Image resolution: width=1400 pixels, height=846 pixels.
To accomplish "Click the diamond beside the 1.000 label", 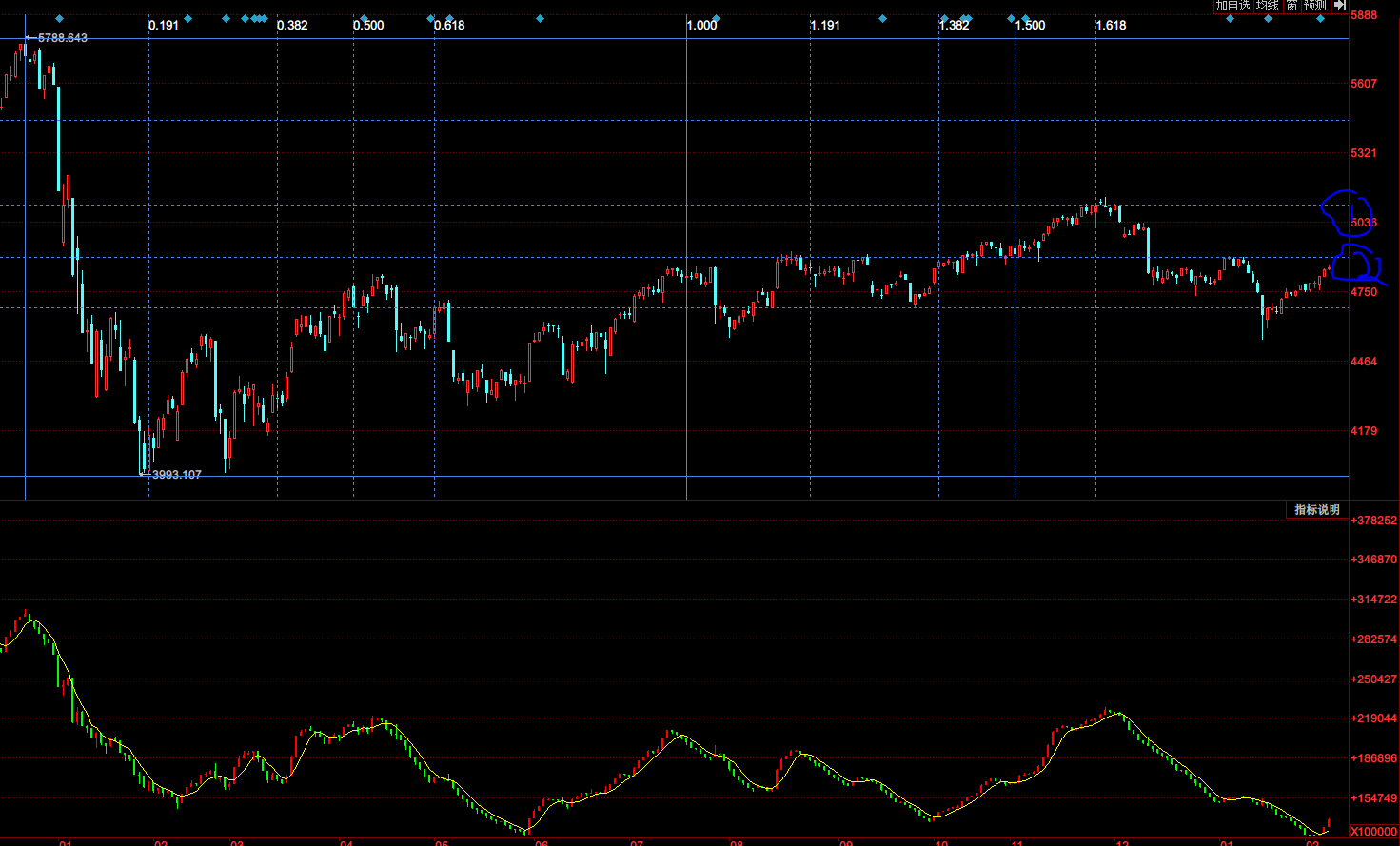I will point(716,18).
